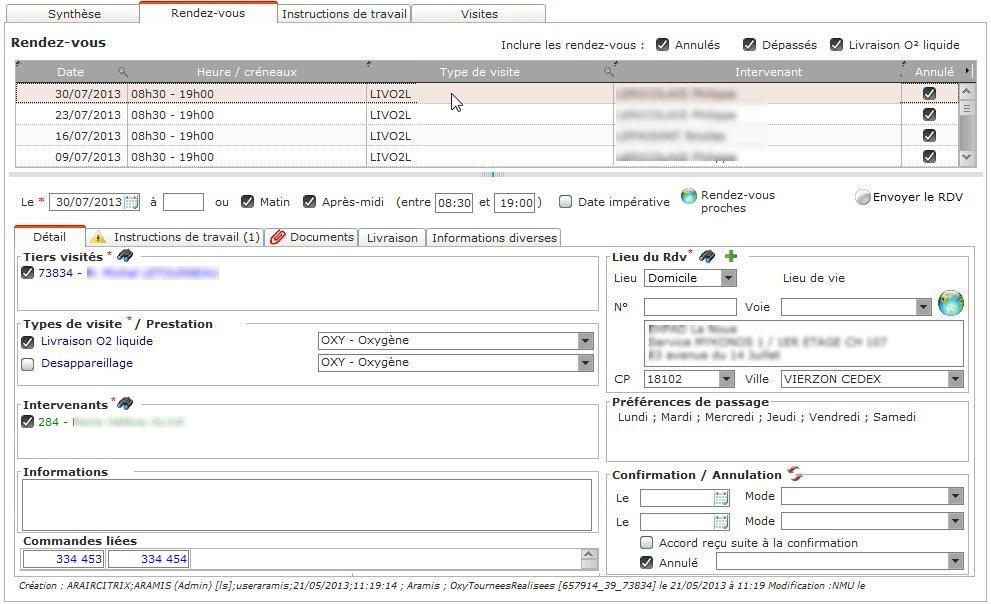Switch to the top Instructions de travail tab
This screenshot has width=991, height=604.
(x=344, y=13)
